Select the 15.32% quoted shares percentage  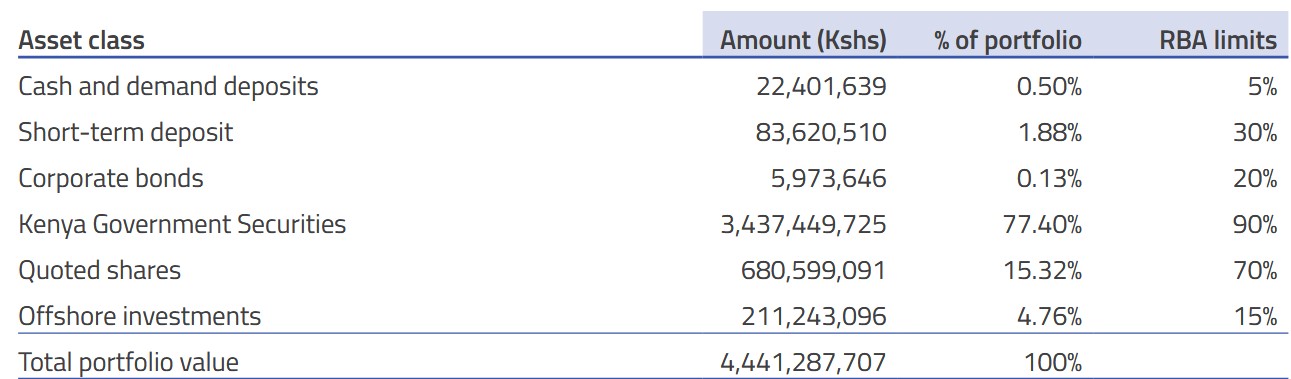click(1045, 271)
